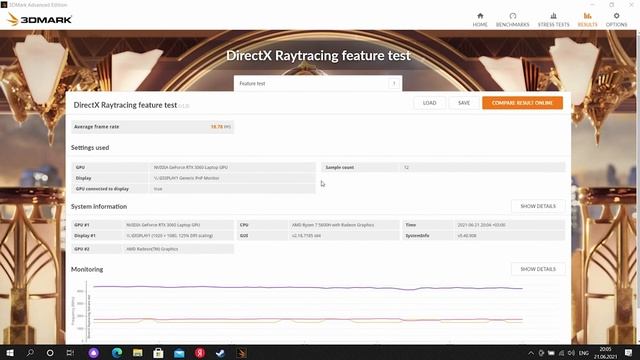Viewport: 640px width, 360px height.
Task: Click the SAVE button
Action: click(x=464, y=103)
